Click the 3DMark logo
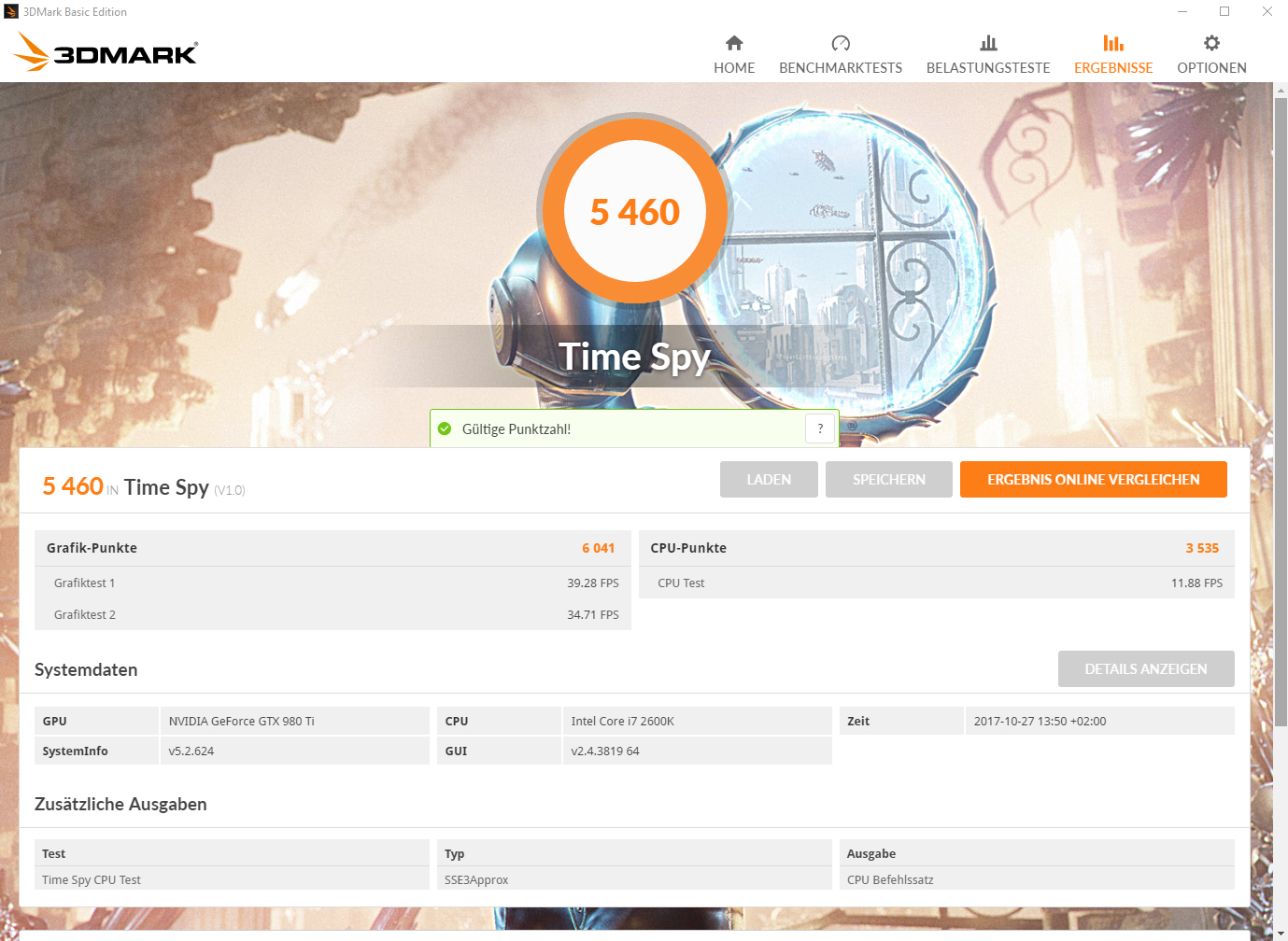This screenshot has width=1288, height=941. point(106,52)
